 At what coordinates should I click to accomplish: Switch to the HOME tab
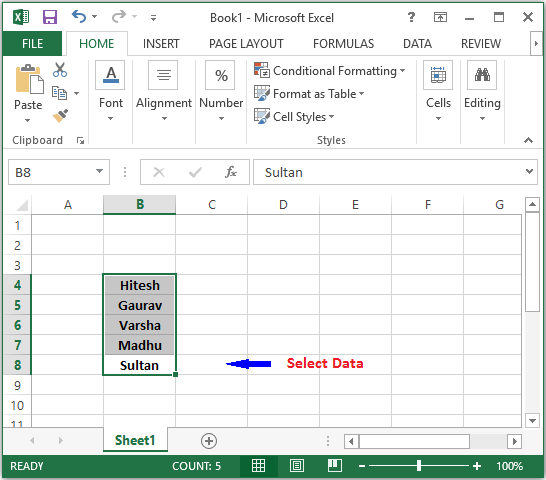(x=96, y=44)
